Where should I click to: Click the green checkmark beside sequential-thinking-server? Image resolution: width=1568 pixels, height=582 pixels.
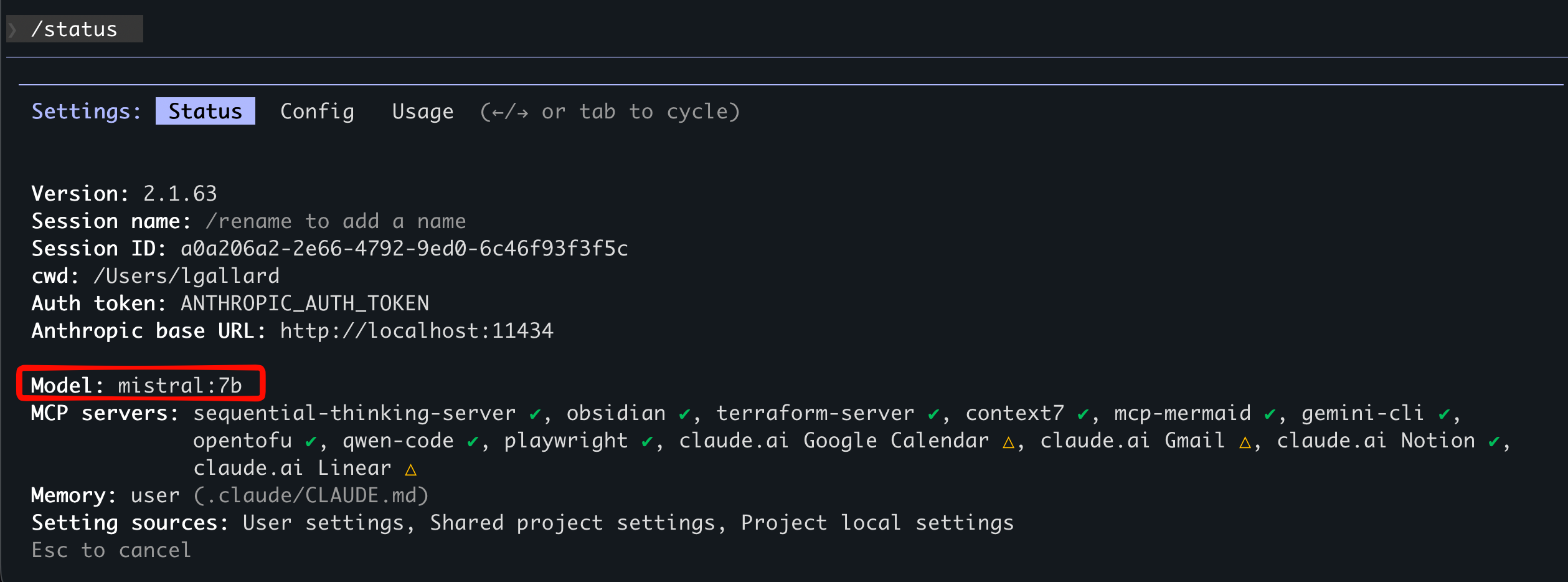coord(536,413)
